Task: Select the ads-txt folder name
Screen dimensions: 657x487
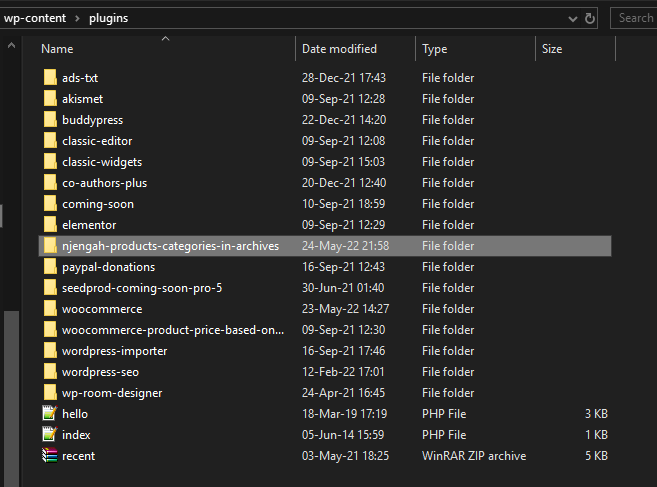Action: [x=80, y=78]
